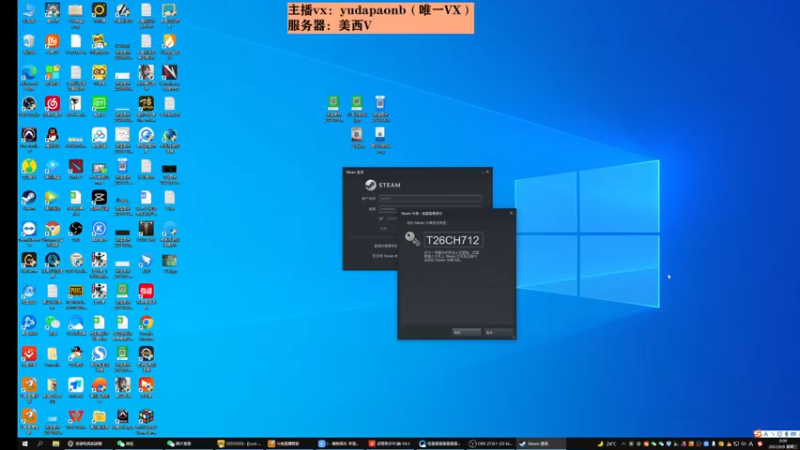Switch to the OBS taskbar item
Viewport: 800px width, 450px height.
coord(491,444)
